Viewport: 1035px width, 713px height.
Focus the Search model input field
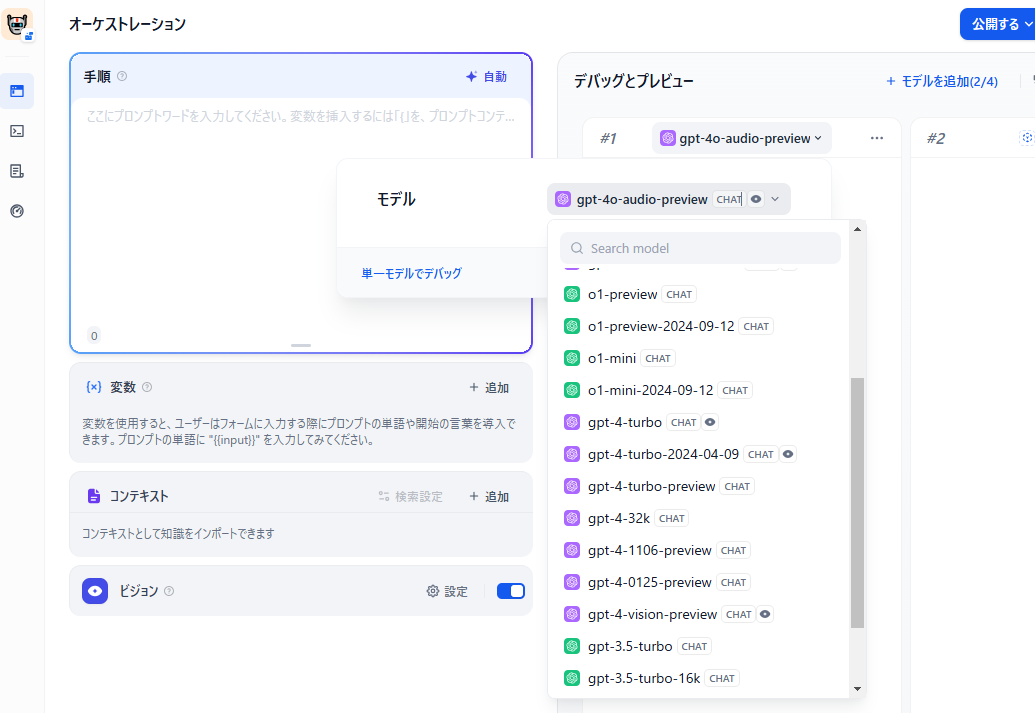700,248
